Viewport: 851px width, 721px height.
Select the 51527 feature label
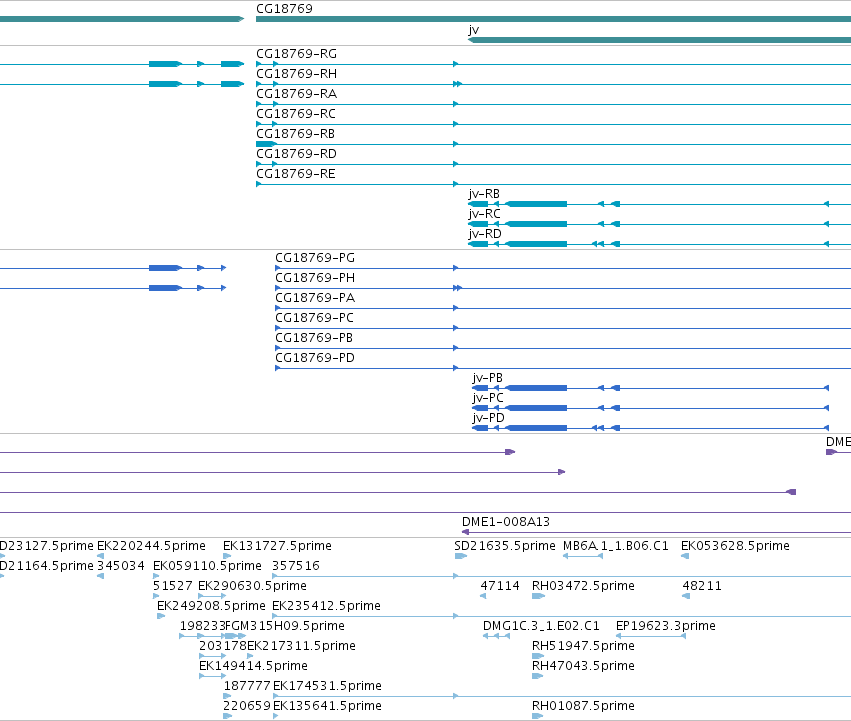(173, 586)
